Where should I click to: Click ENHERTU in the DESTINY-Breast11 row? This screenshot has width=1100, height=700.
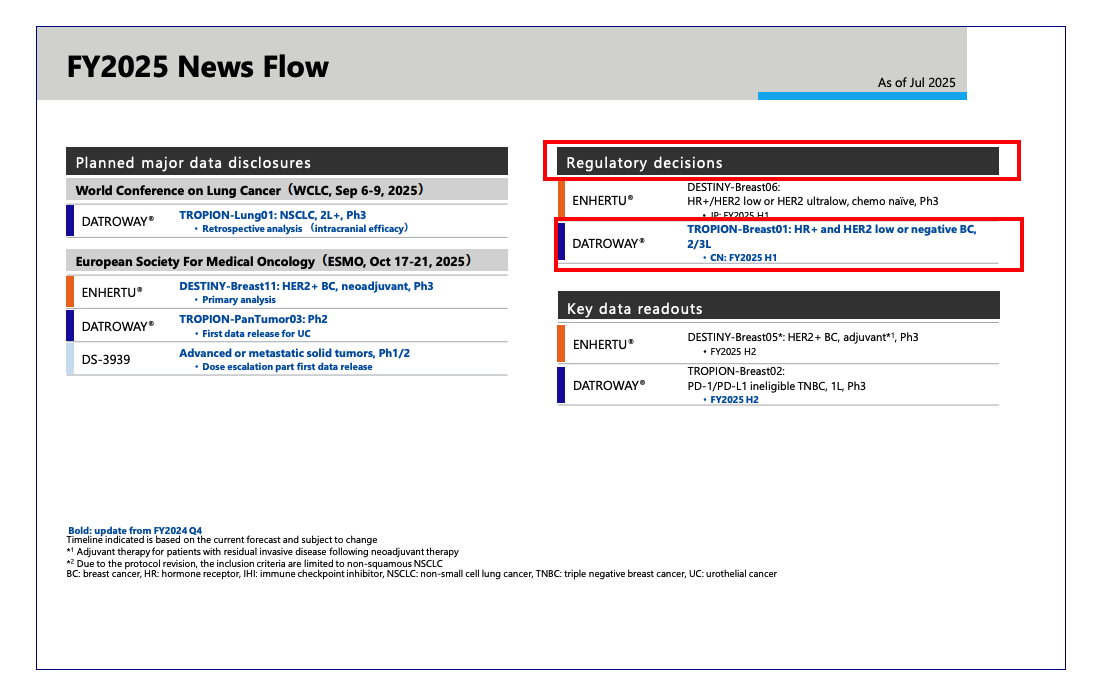112,292
